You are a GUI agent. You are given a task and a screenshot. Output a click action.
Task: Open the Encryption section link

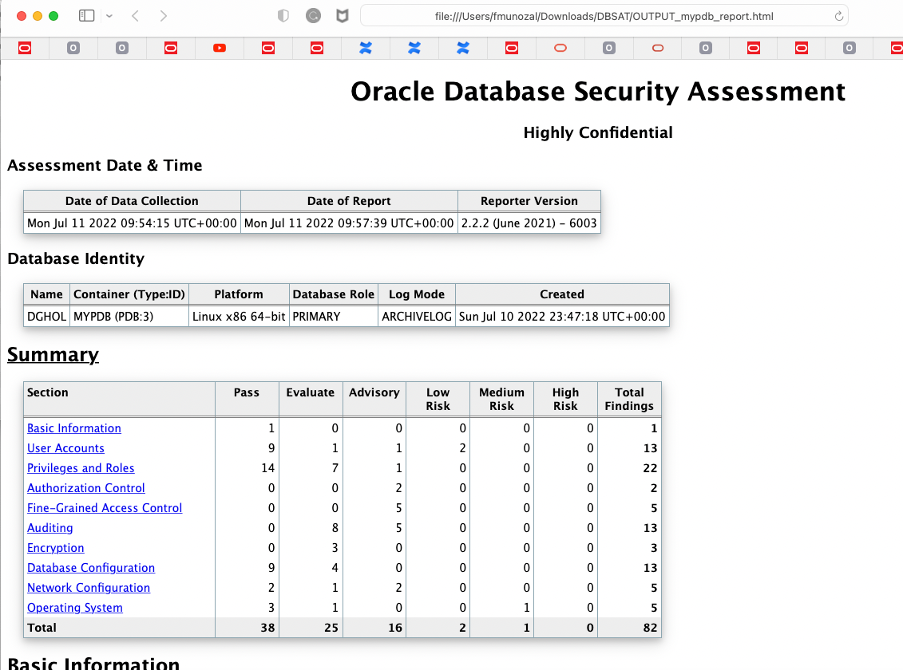(x=55, y=548)
